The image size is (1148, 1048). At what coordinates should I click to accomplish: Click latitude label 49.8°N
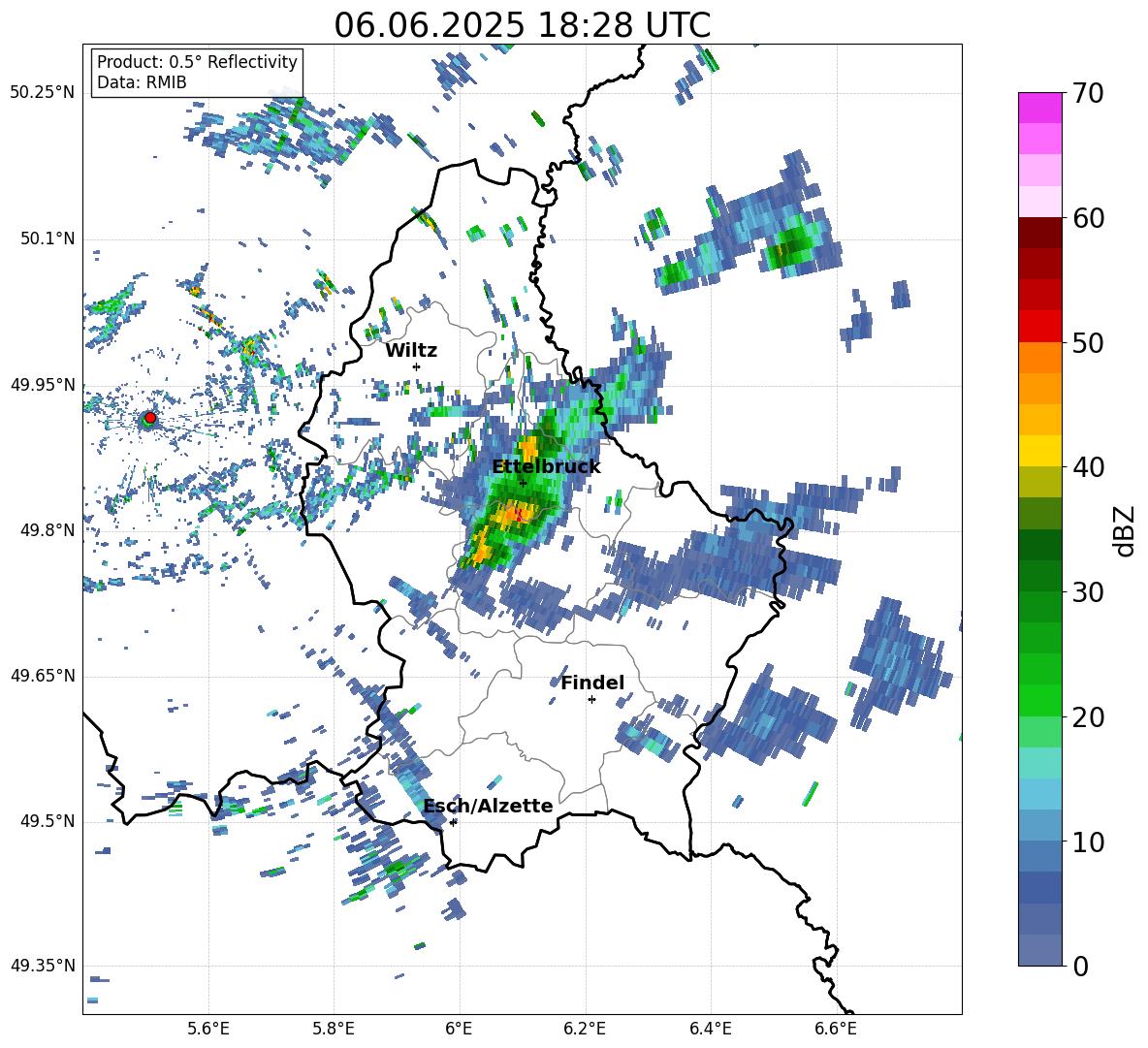tap(47, 530)
